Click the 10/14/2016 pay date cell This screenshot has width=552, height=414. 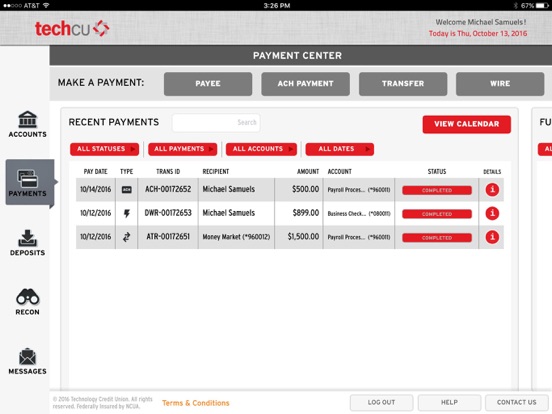pos(95,189)
